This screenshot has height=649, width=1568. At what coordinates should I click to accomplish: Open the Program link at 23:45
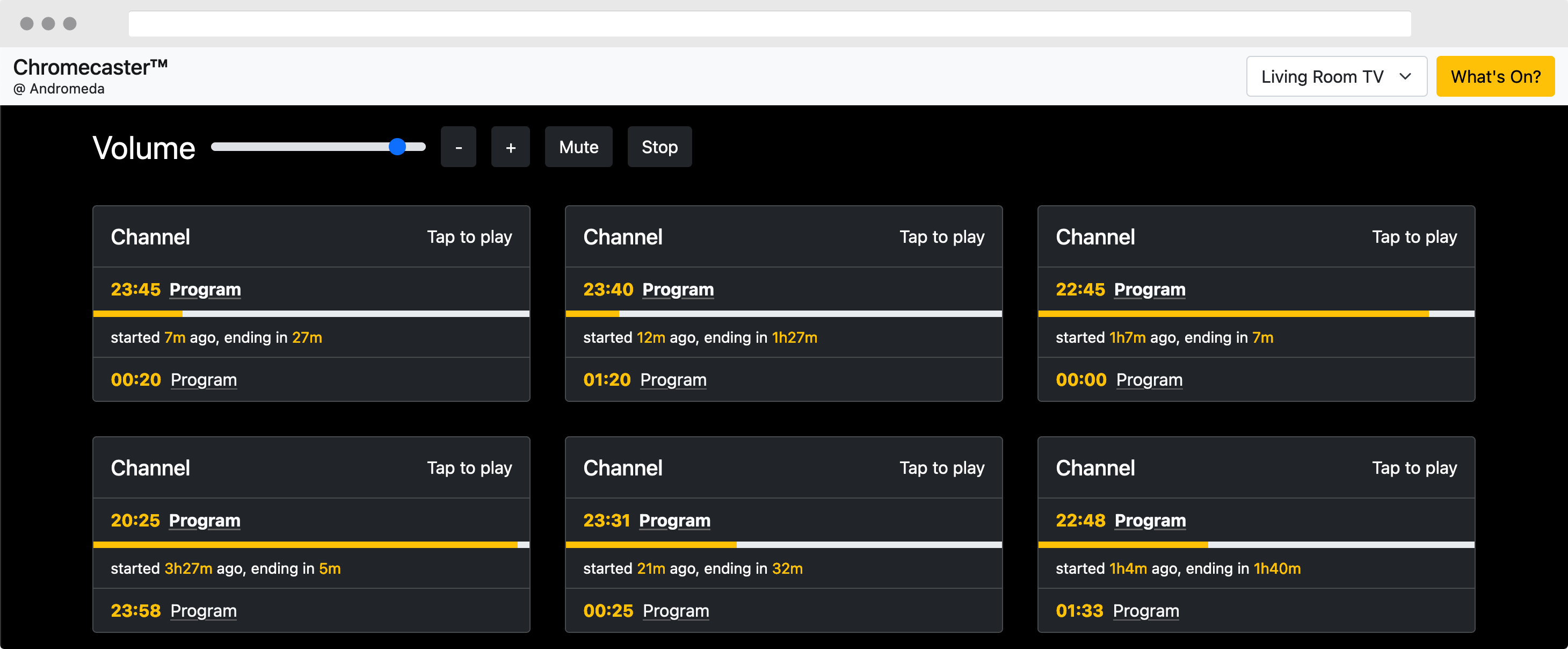pos(205,289)
